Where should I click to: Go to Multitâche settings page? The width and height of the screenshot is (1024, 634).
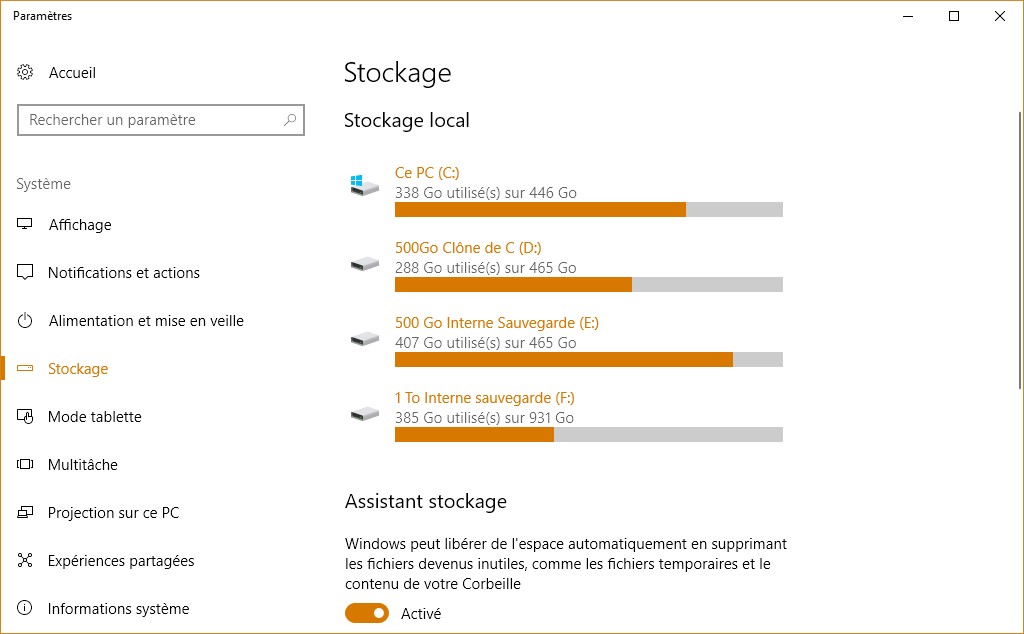pos(82,465)
